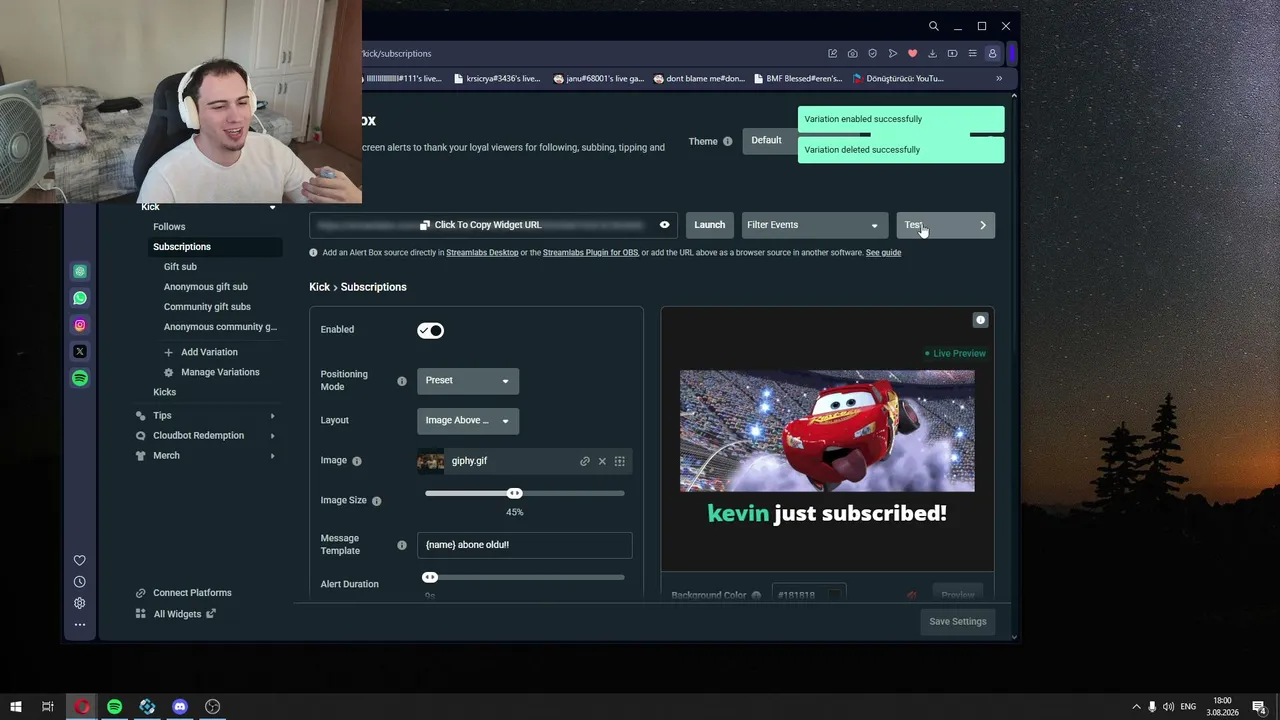Open the sidebar heart bookmarks icon
Image resolution: width=1280 pixels, height=720 pixels.
click(x=80, y=560)
